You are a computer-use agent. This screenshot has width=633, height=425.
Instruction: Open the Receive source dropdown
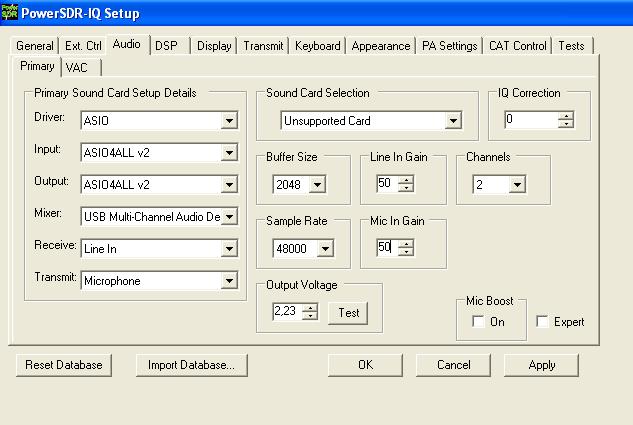point(229,248)
